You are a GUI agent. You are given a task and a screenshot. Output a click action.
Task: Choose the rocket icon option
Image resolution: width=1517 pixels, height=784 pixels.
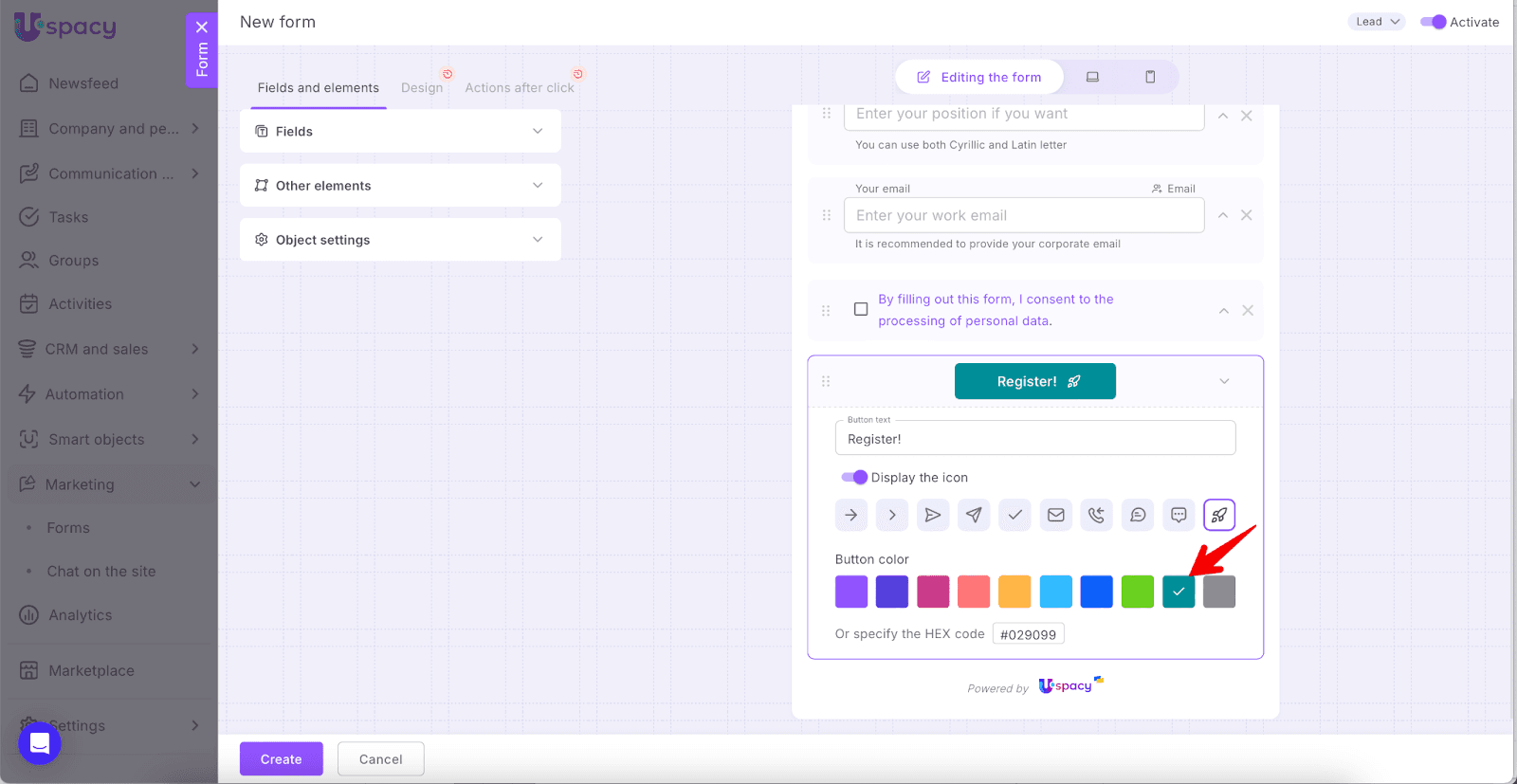click(x=1218, y=515)
